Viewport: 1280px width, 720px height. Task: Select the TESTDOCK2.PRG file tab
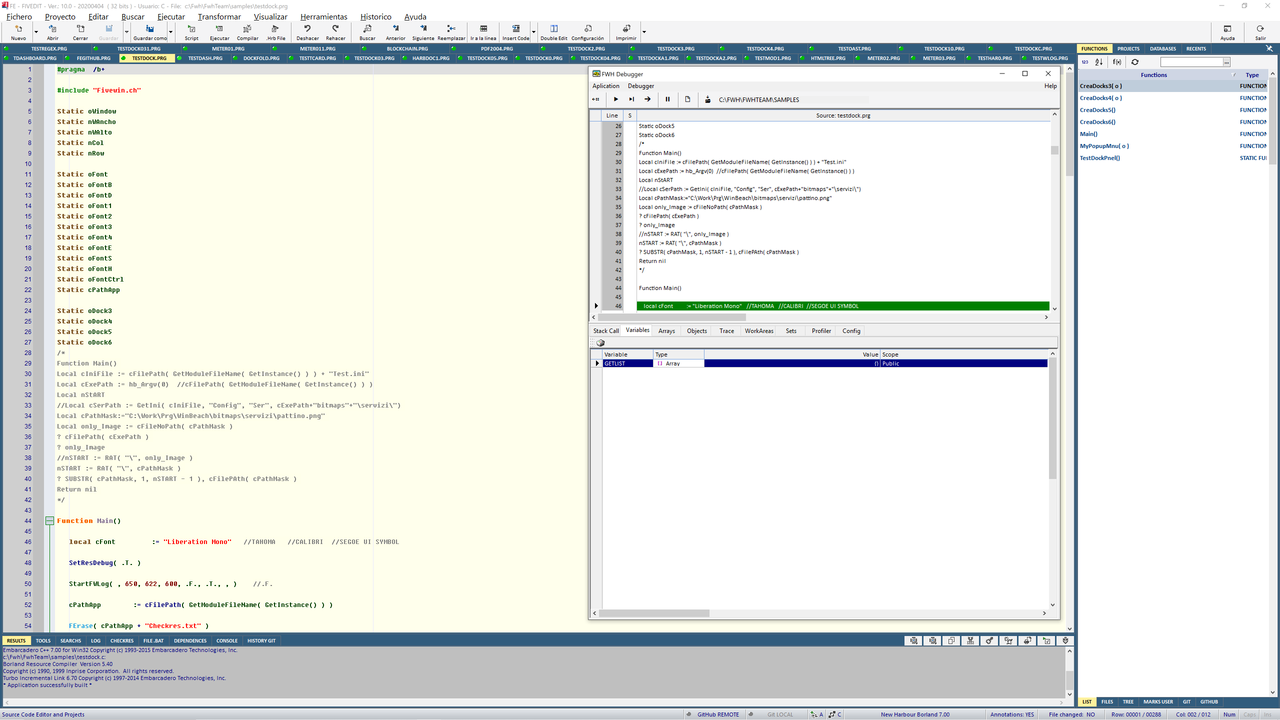pos(588,48)
